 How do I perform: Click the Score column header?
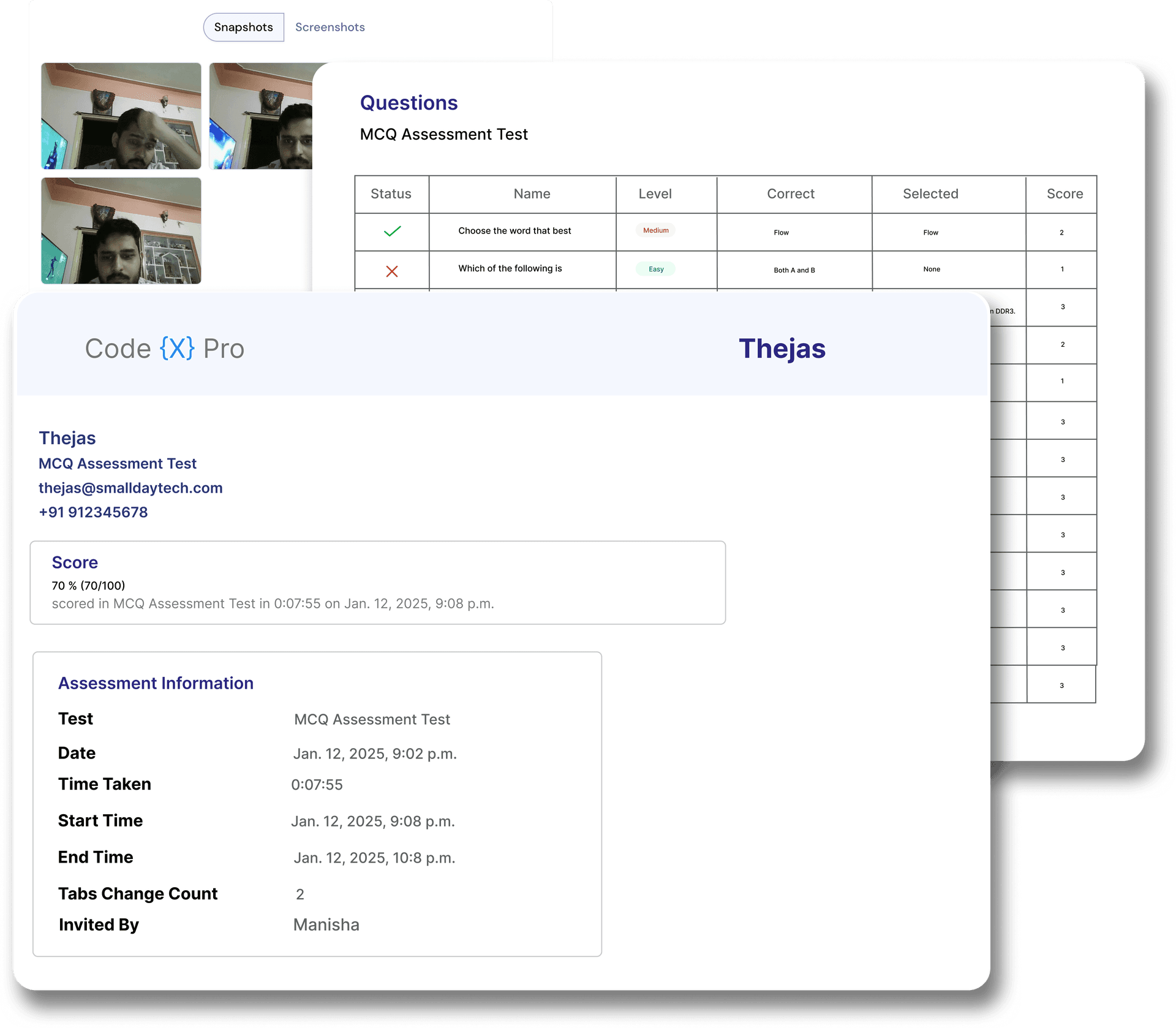(x=1064, y=194)
